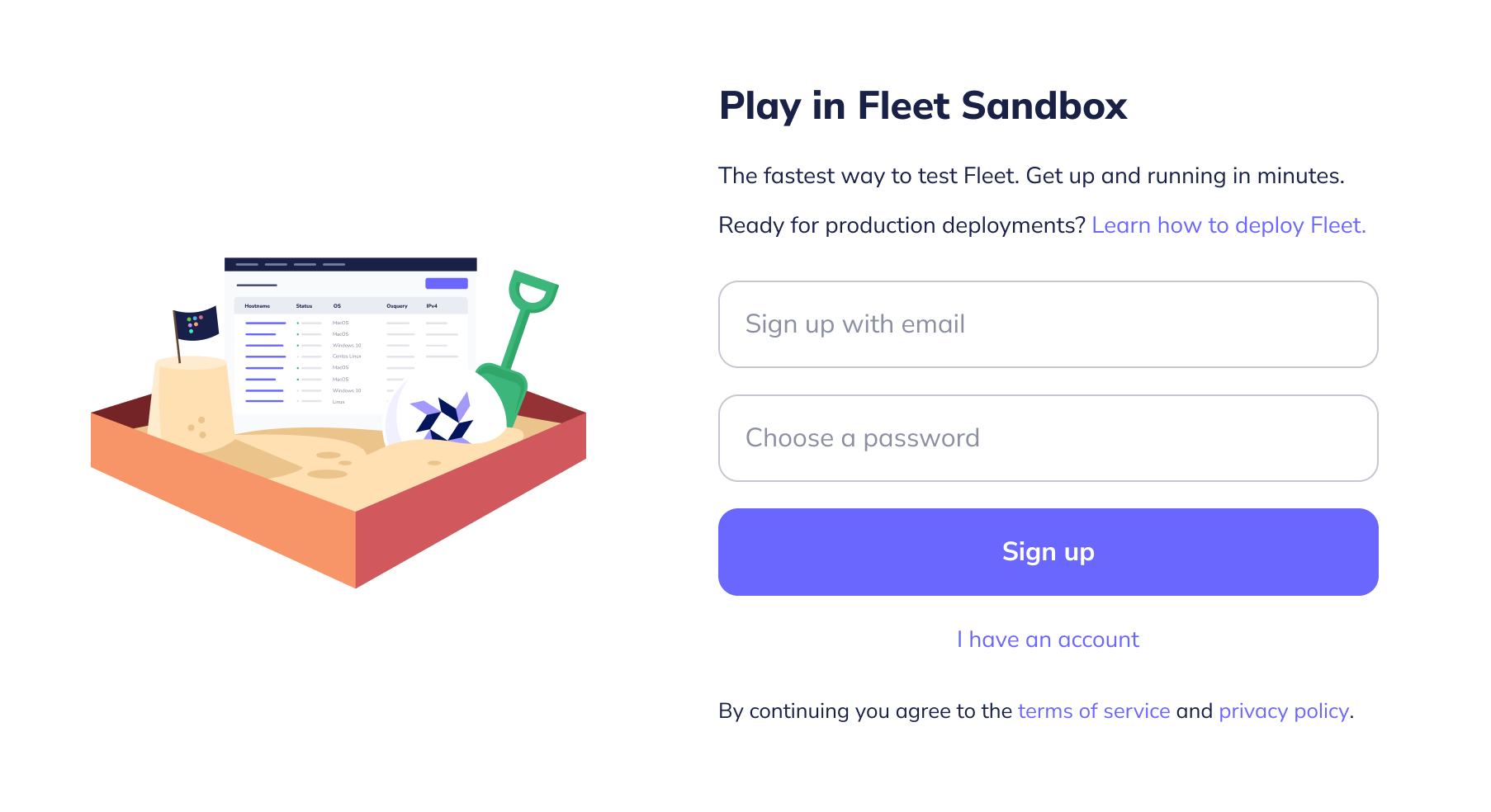Screen dimensions: 1491x812
Task: Click the Choose a password field
Action: [x=1048, y=438]
